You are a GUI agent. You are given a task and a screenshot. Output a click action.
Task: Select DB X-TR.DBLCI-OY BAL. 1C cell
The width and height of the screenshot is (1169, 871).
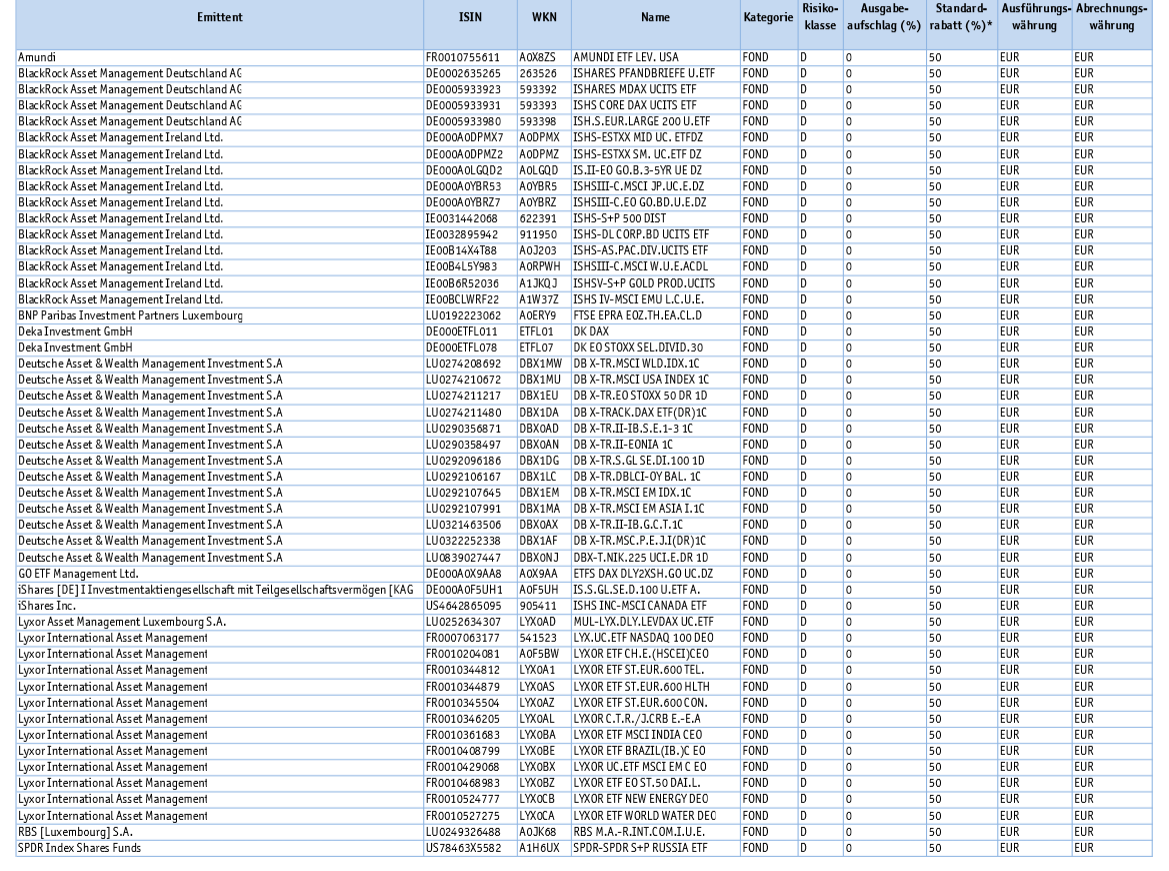[x=655, y=477]
